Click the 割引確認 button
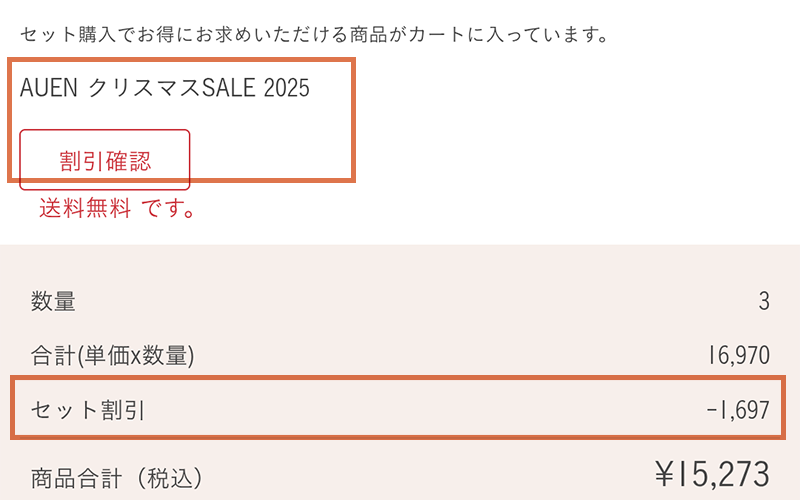 coord(104,160)
